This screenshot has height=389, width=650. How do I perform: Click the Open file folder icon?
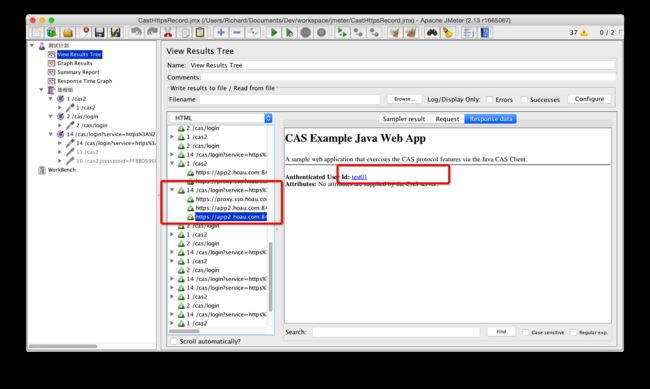68,32
